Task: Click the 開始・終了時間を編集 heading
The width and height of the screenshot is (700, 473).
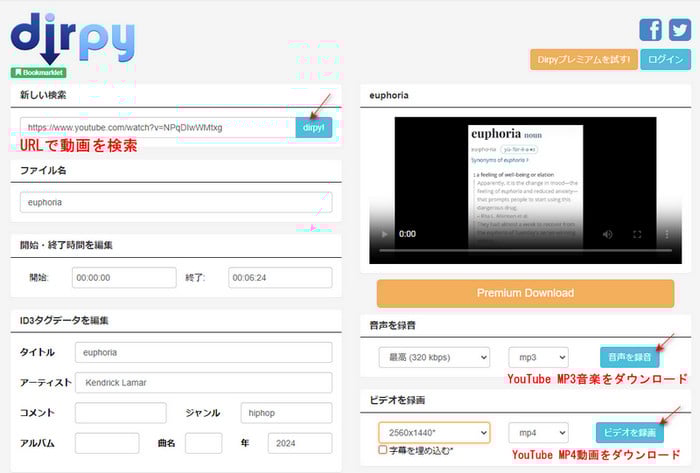Action: click(66, 245)
